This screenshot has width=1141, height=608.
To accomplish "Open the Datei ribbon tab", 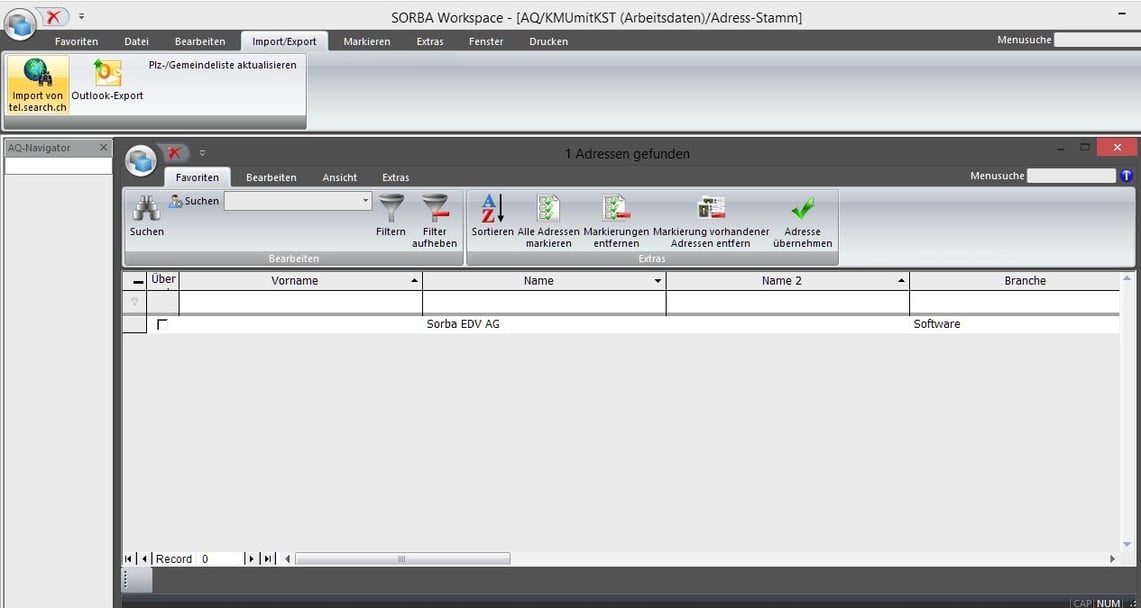I will [x=136, y=41].
